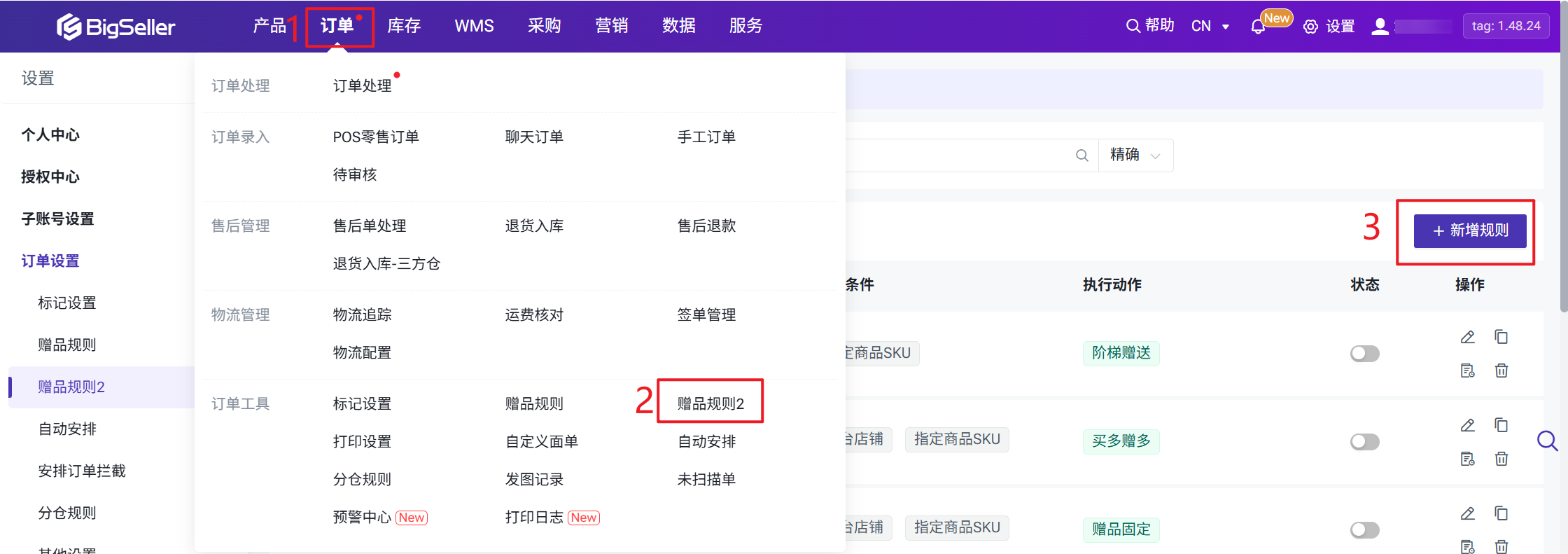Click the notification bell icon
1568x554 pixels.
click(1258, 27)
